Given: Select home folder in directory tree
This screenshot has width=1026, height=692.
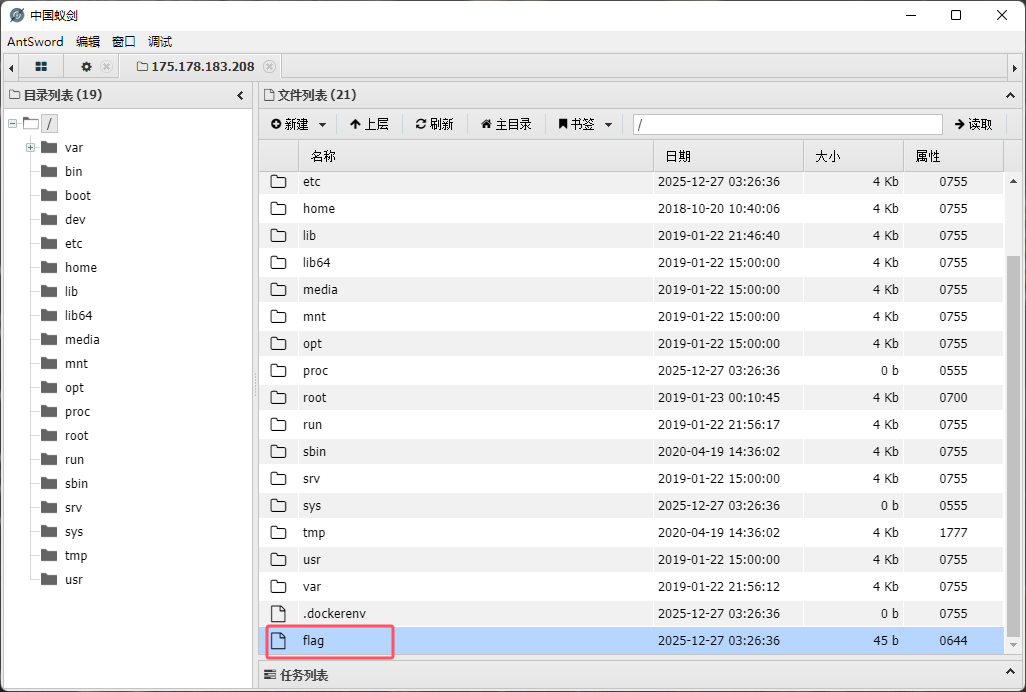Looking at the screenshot, I should [80, 268].
